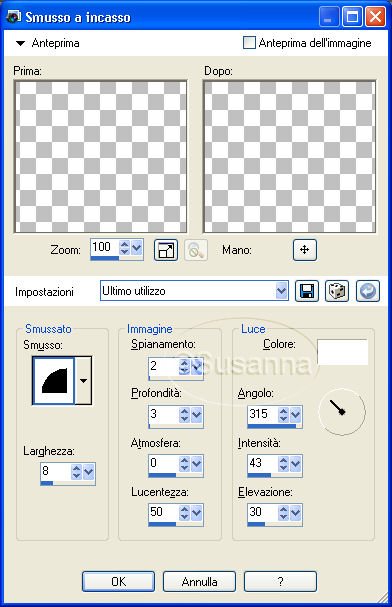Click the save preset floppy disk icon
The width and height of the screenshot is (392, 607).
tap(307, 291)
